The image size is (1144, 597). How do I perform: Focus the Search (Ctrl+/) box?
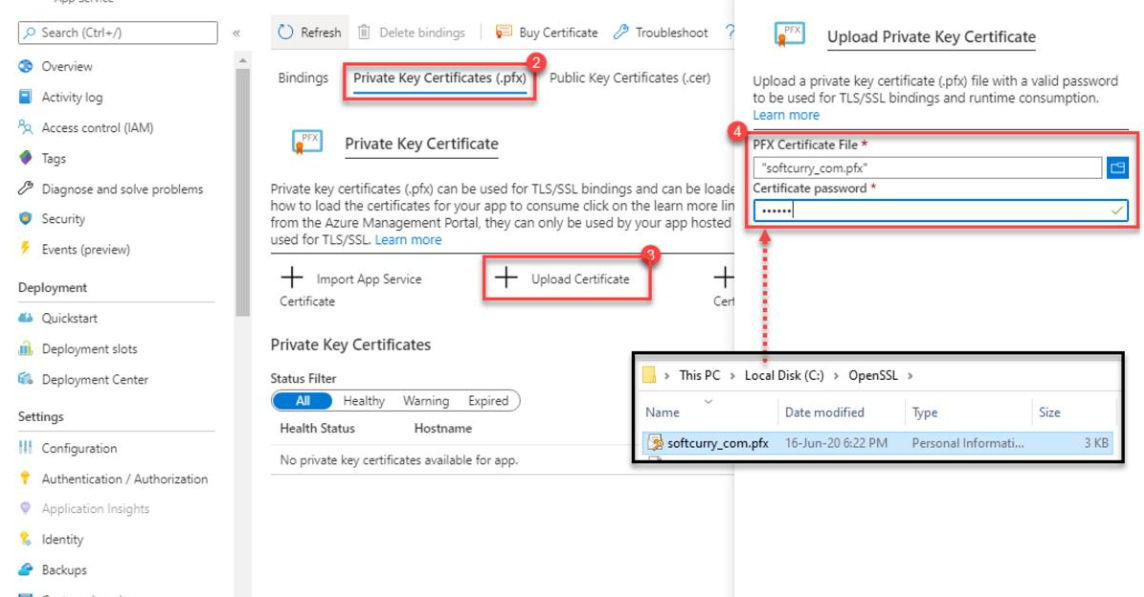click(x=117, y=33)
